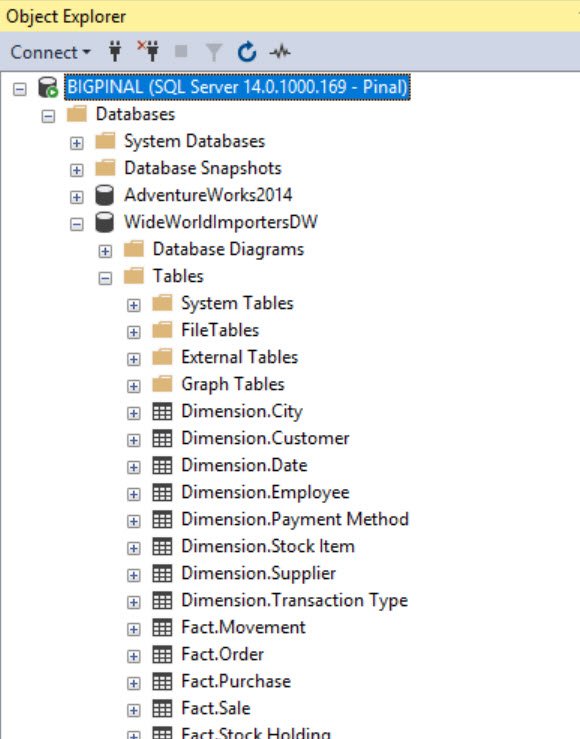Click the System Databases folder icon
Screen dimensions: 580x739
click(x=106, y=141)
